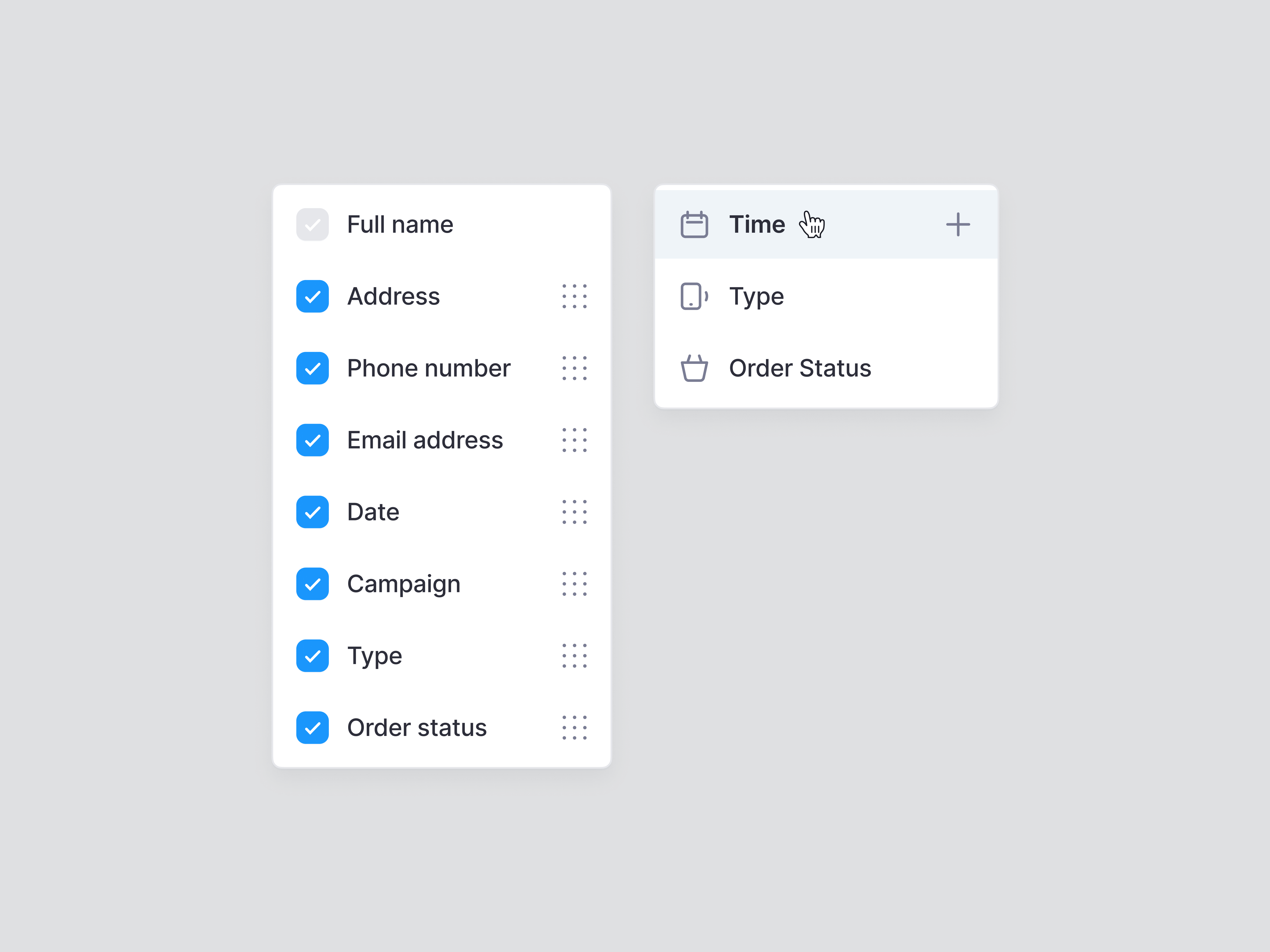Select the Type entry in the right panel
The image size is (1270, 952).
756,297
